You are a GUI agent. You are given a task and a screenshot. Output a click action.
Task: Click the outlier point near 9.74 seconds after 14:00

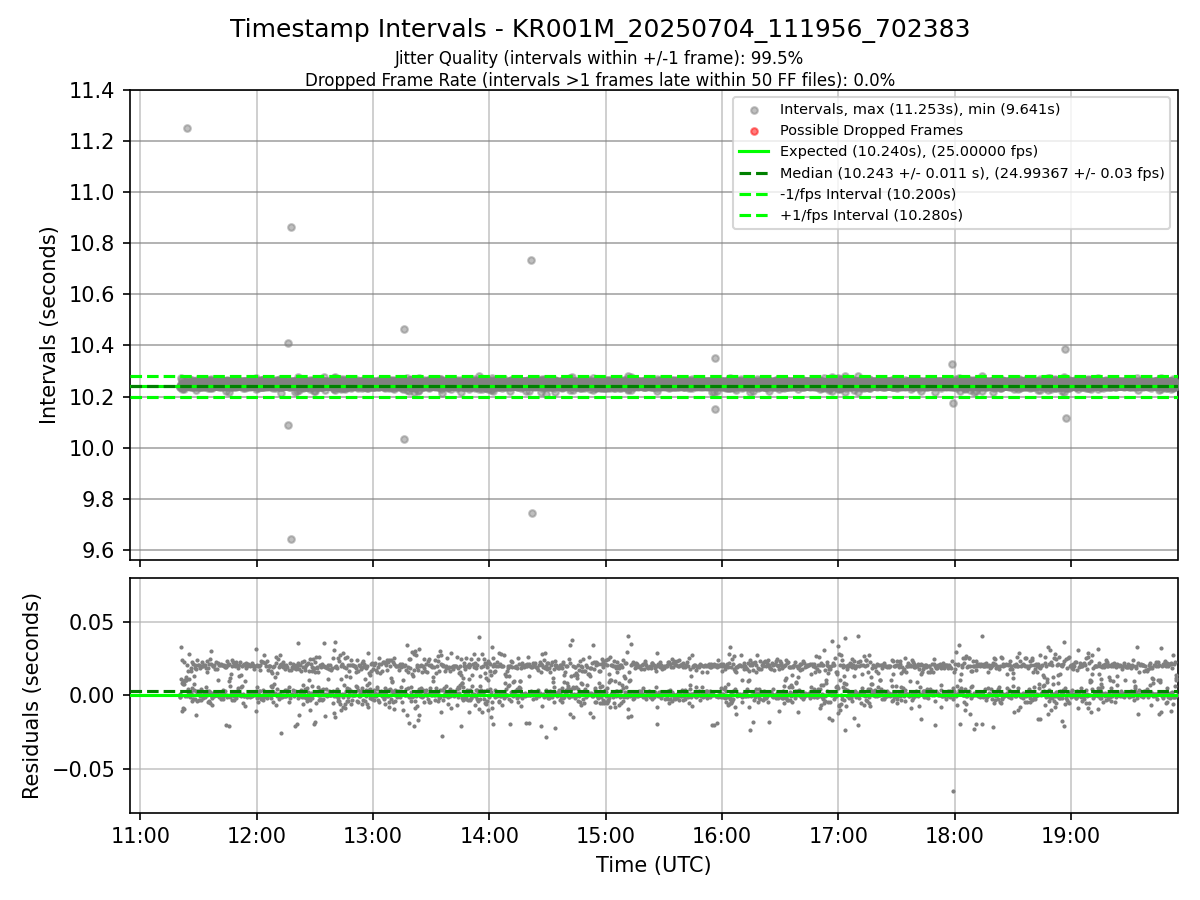(532, 513)
